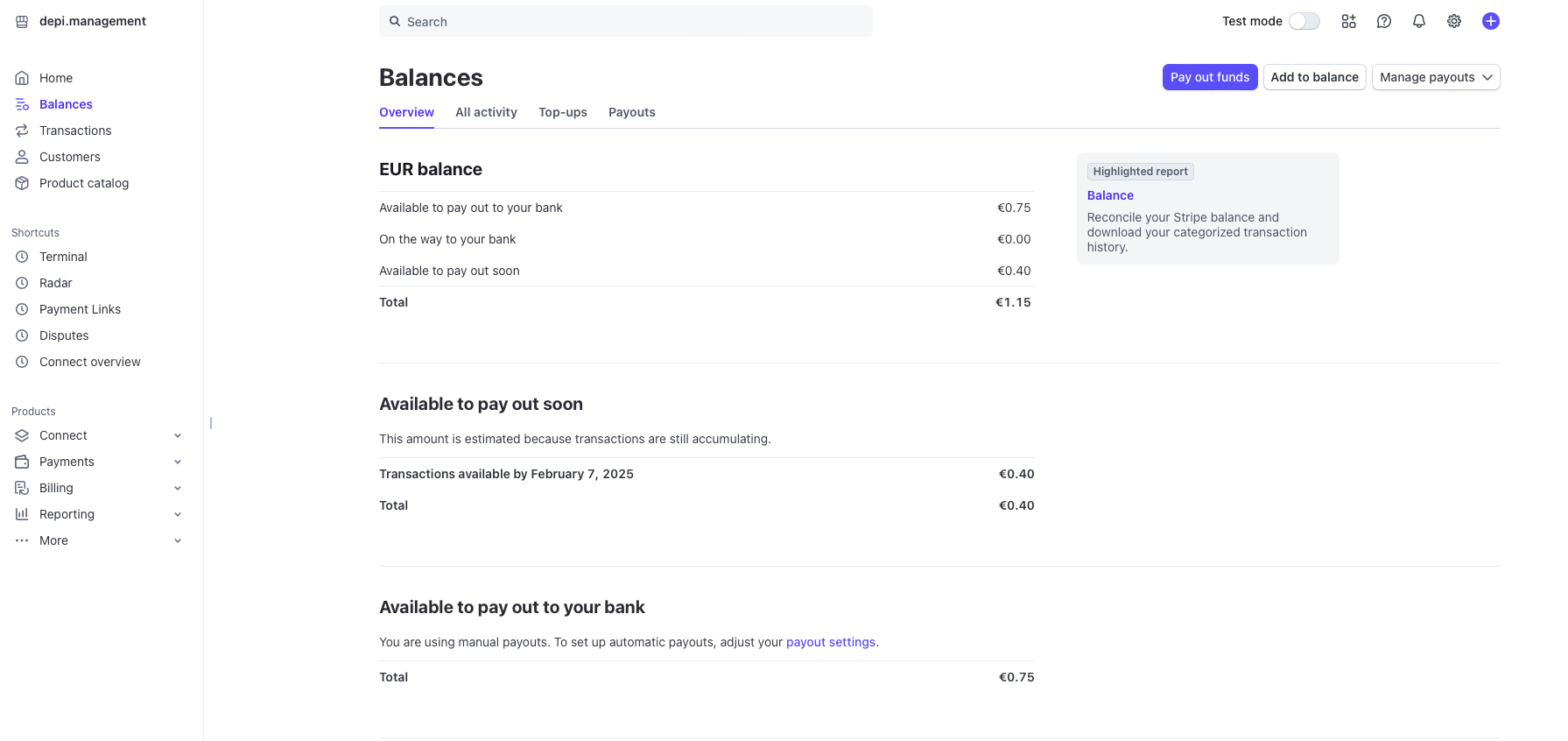
Task: Click the Customers person icon
Action: coord(22,157)
